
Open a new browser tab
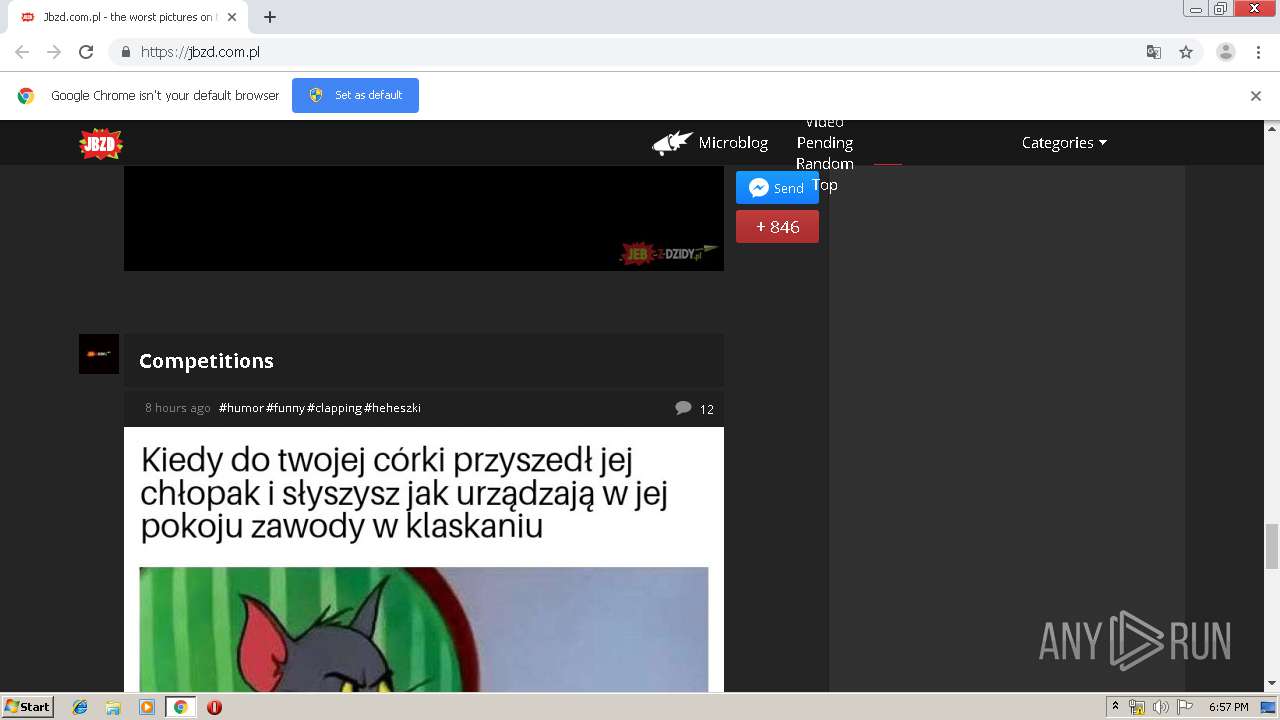(x=270, y=17)
